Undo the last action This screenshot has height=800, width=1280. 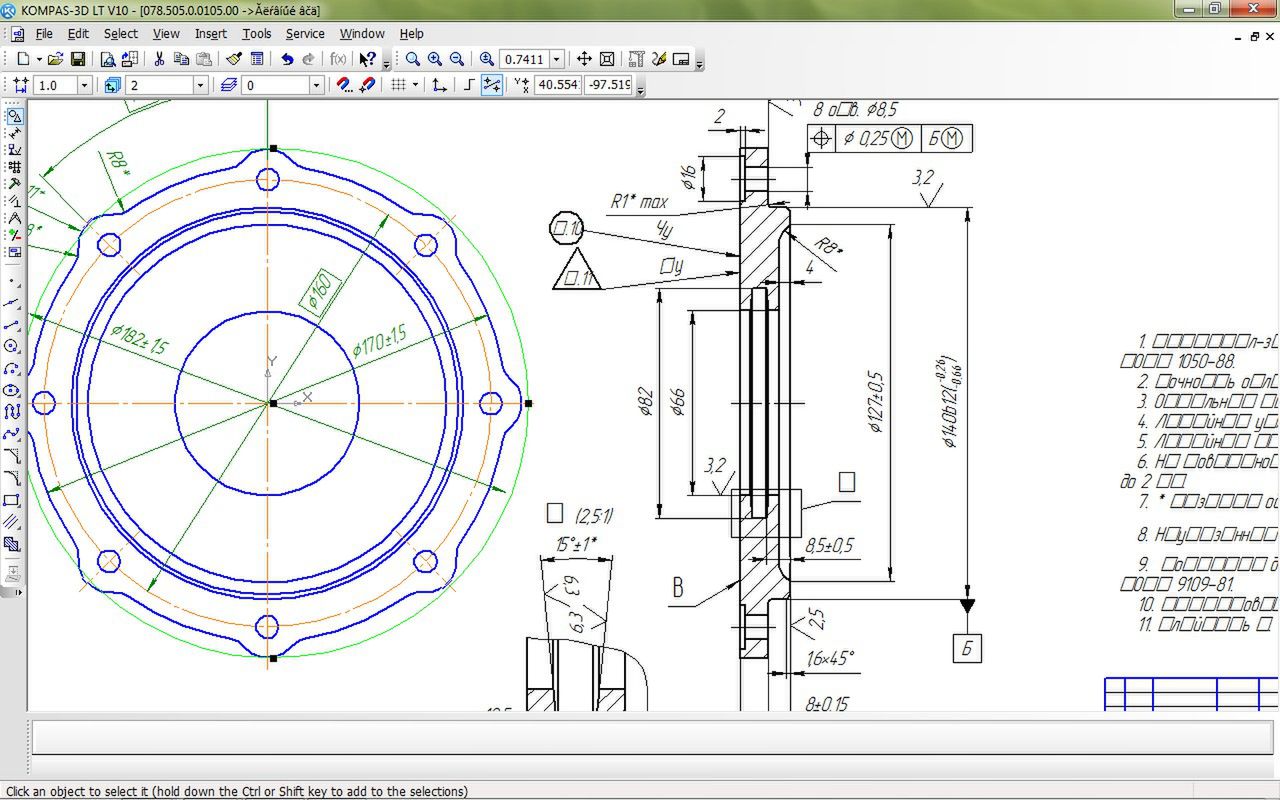click(287, 59)
